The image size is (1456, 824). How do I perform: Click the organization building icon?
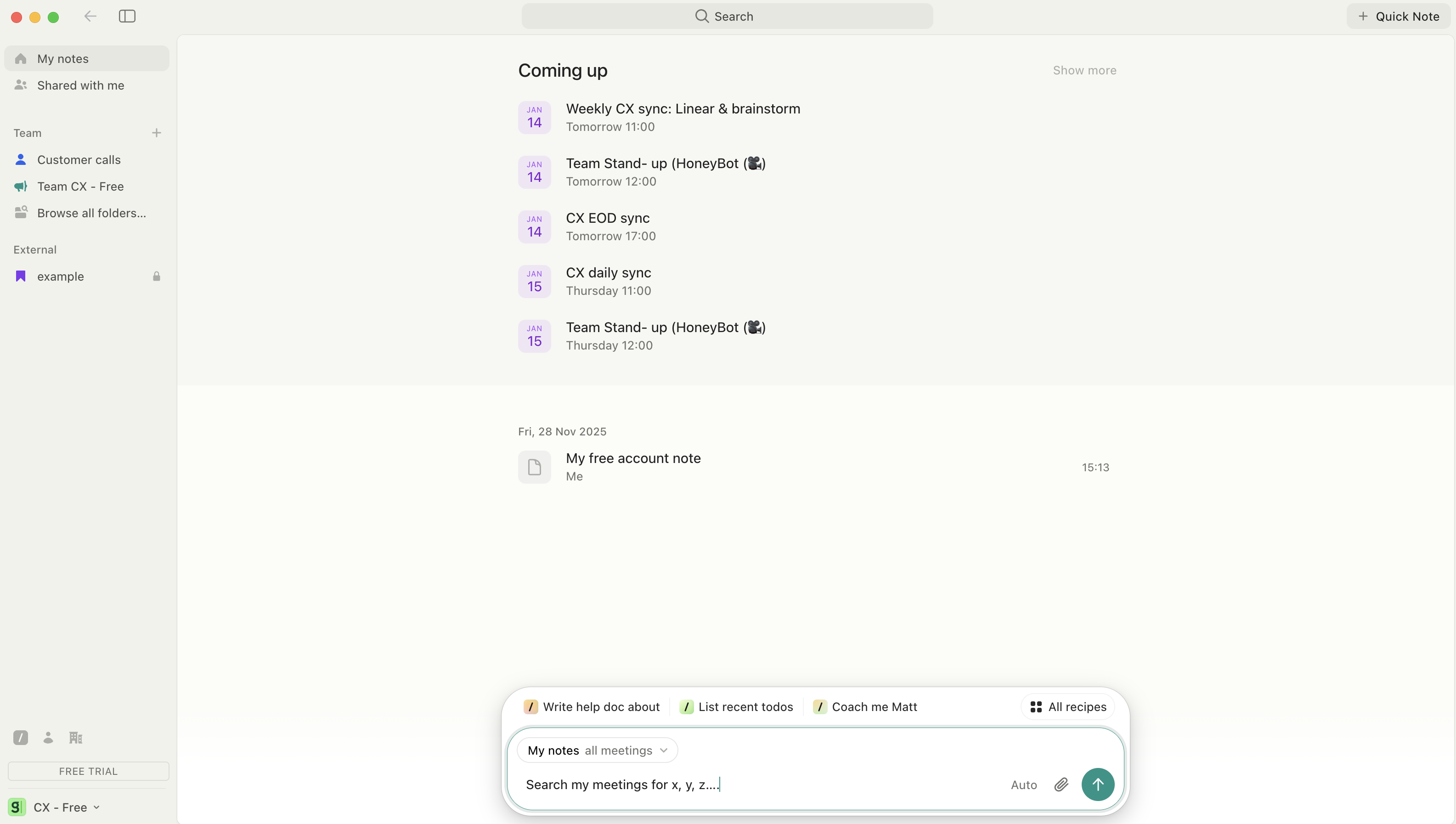pyautogui.click(x=76, y=737)
